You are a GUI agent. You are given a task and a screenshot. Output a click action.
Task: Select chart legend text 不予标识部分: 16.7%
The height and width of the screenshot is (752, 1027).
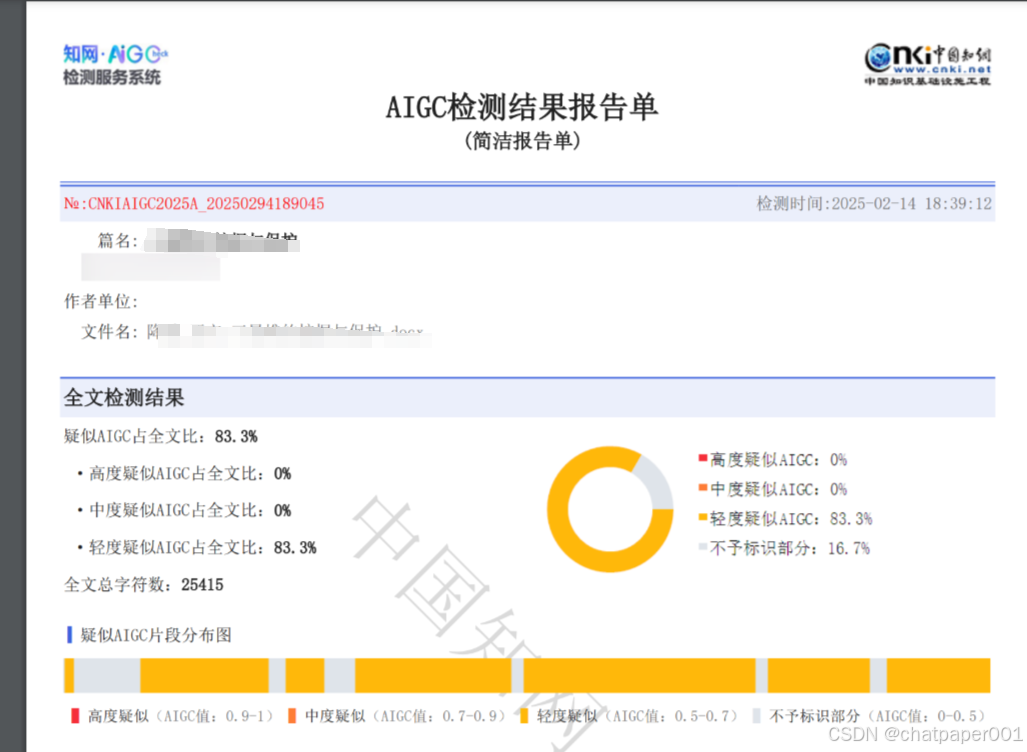(x=790, y=548)
